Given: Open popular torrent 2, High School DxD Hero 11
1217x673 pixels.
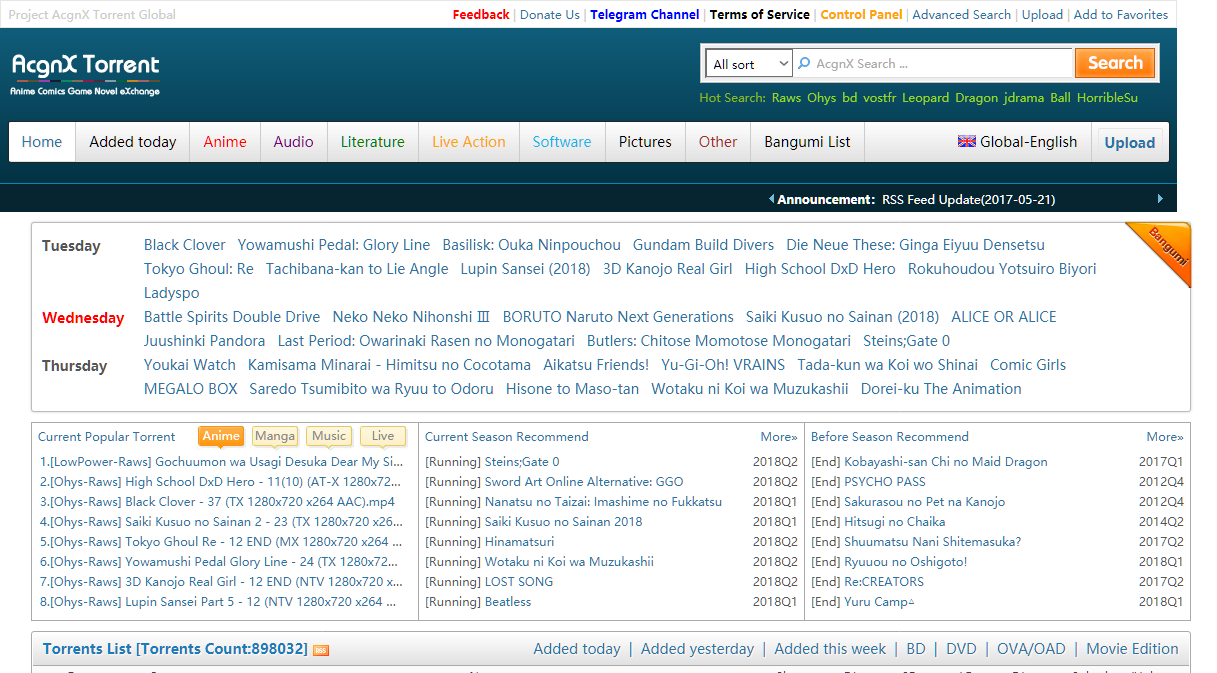Looking at the screenshot, I should [221, 482].
